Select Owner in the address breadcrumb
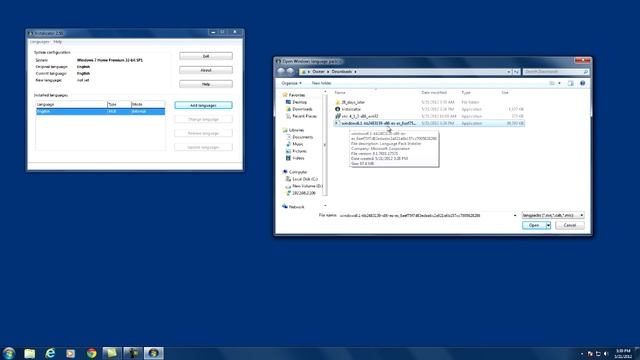Screen dimensions: 640x360 (x=318, y=72)
